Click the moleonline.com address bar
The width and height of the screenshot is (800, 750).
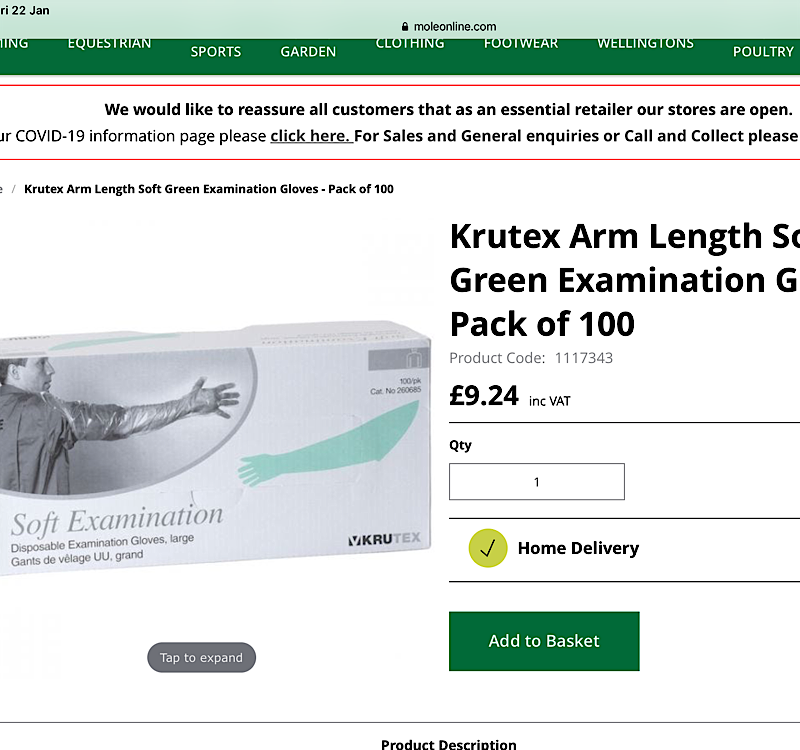click(449, 27)
